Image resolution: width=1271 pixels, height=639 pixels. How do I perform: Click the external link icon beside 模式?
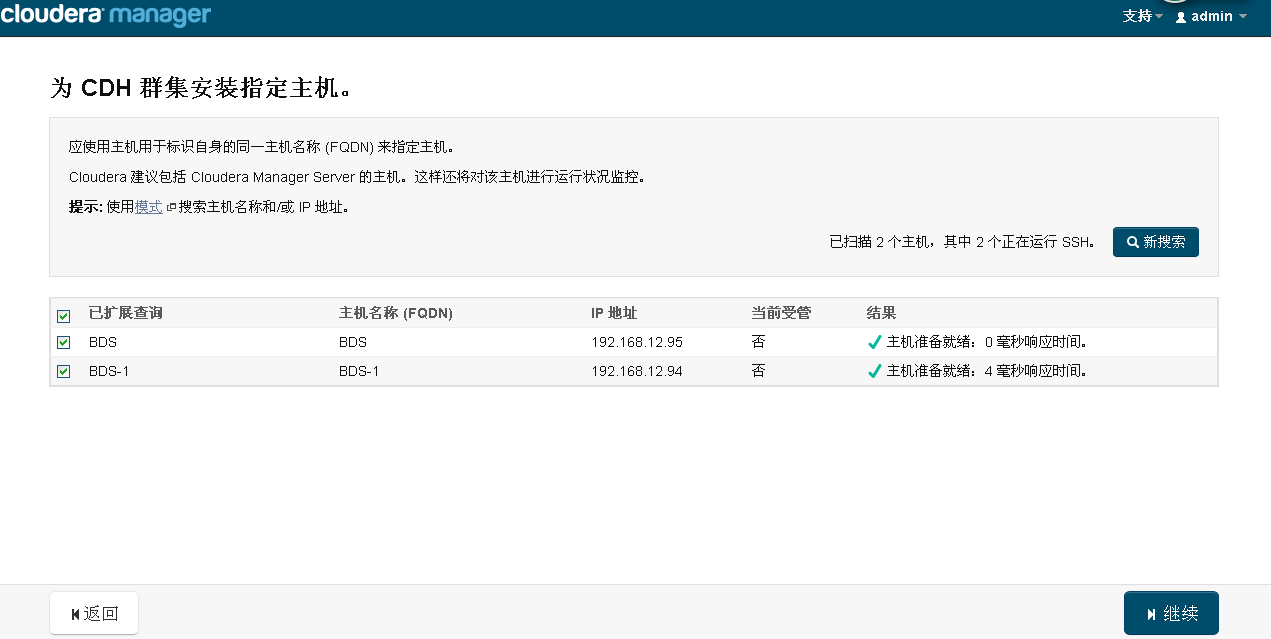click(x=170, y=208)
